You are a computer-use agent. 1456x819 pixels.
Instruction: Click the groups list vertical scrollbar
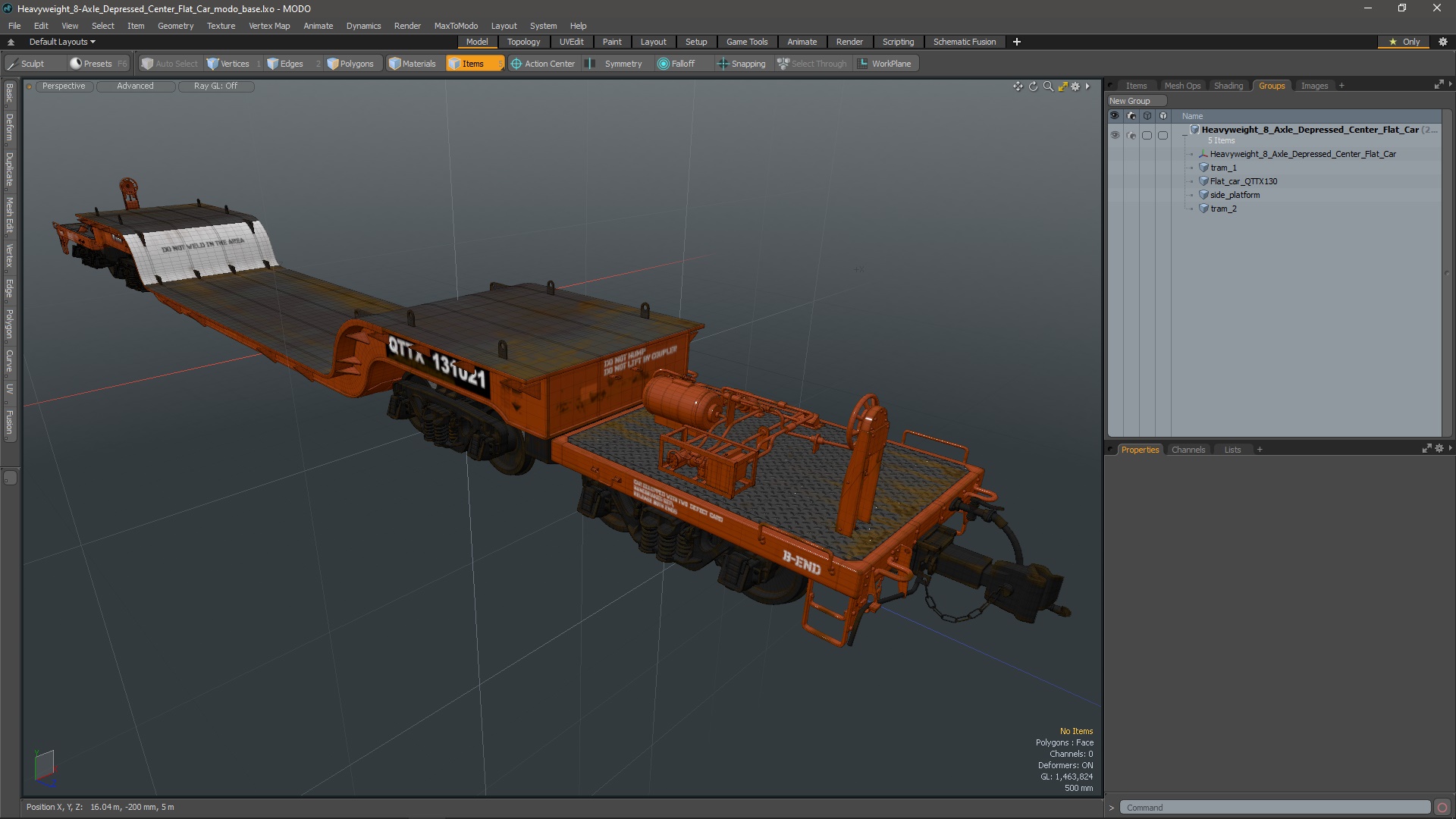tap(1446, 273)
